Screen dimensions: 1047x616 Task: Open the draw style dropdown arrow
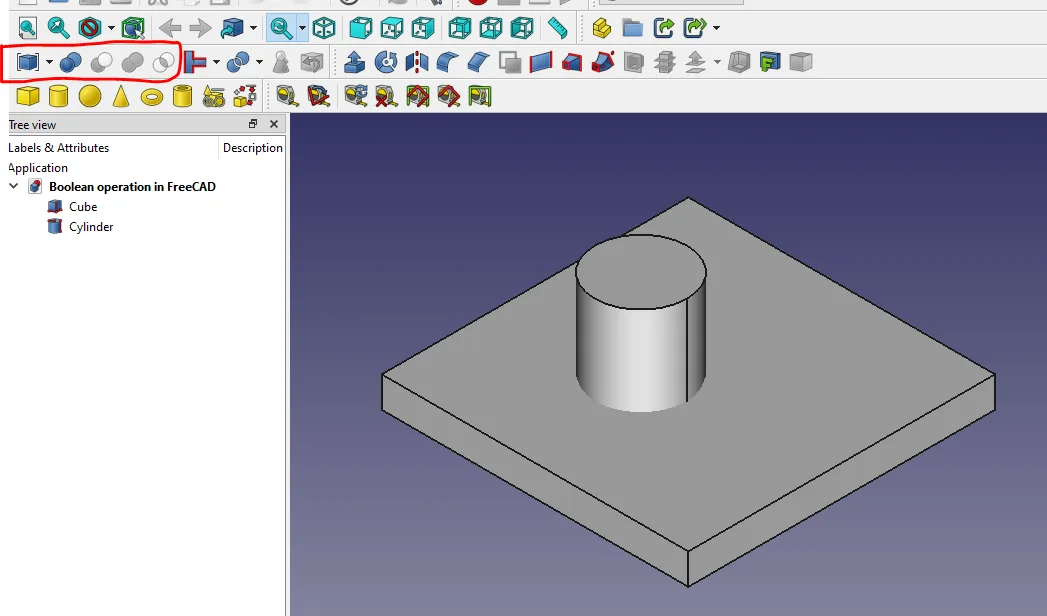tap(111, 28)
